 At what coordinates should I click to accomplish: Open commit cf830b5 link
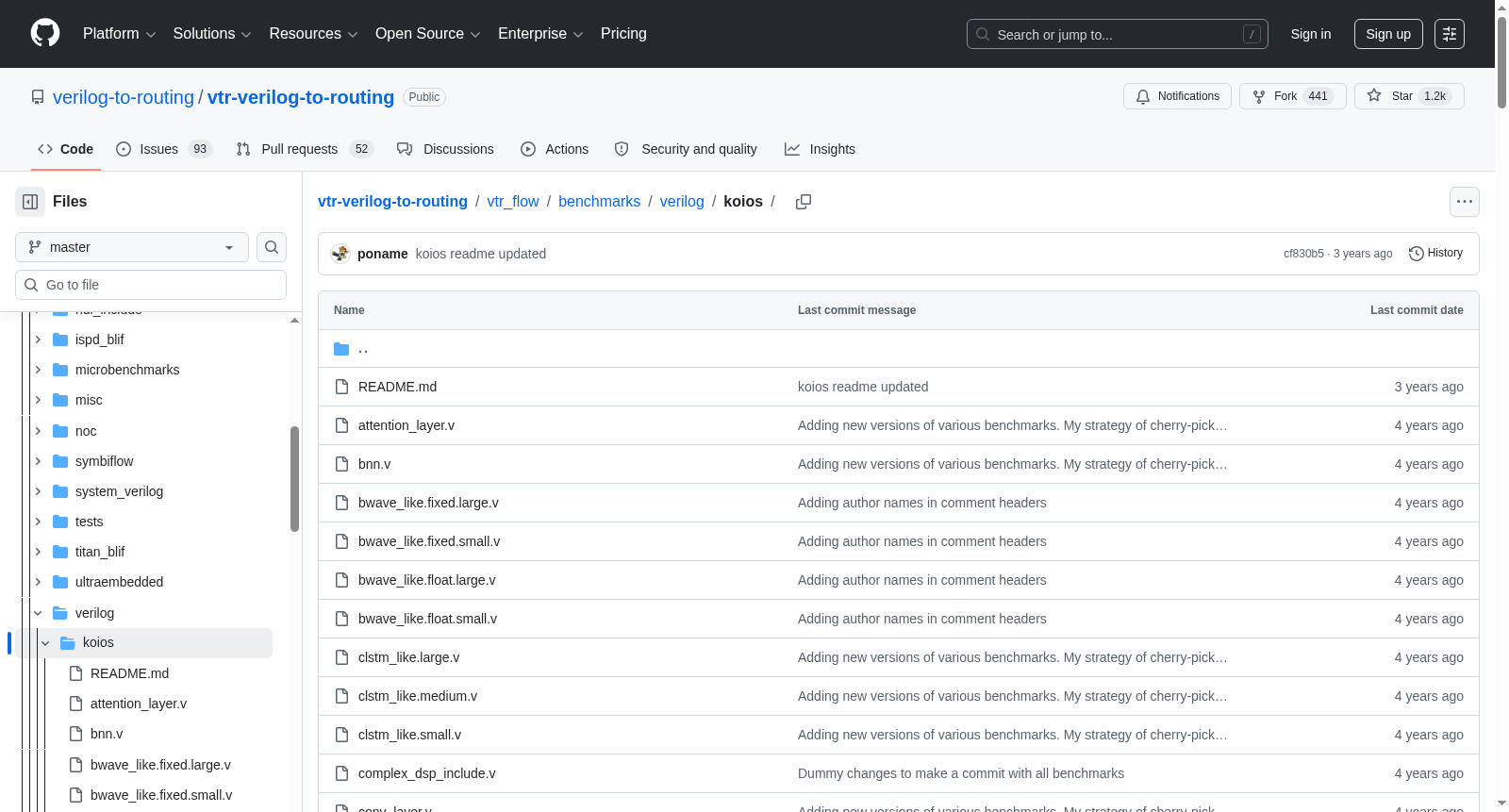[1303, 254]
